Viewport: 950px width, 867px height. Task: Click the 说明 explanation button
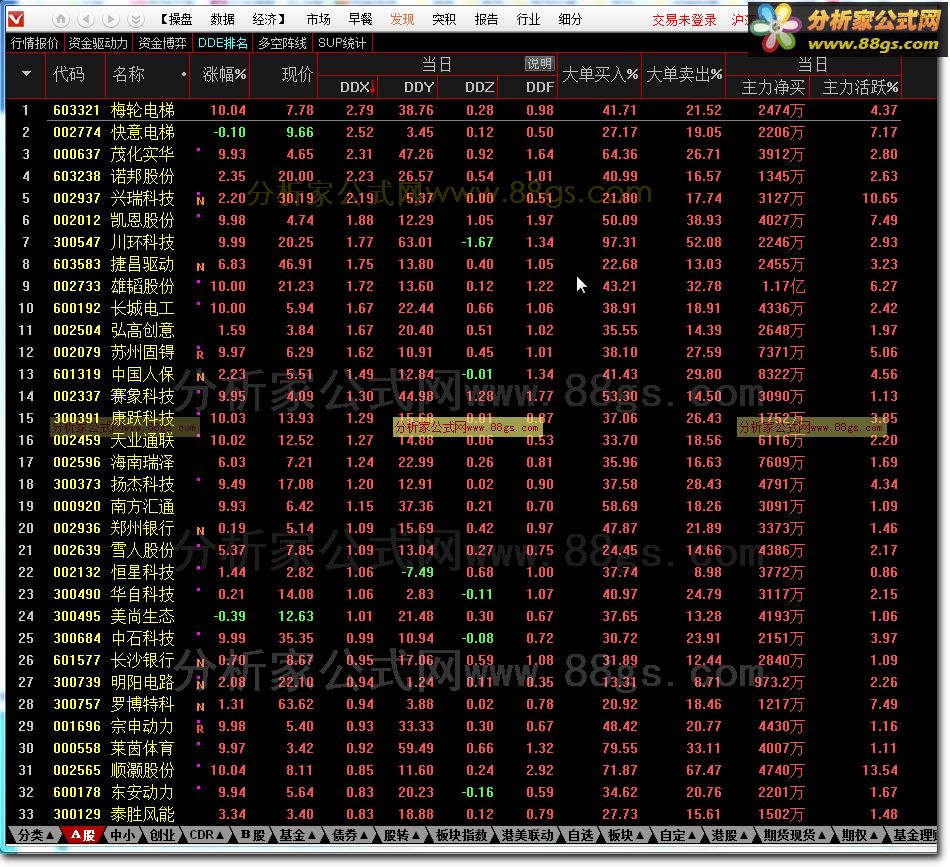[x=539, y=64]
